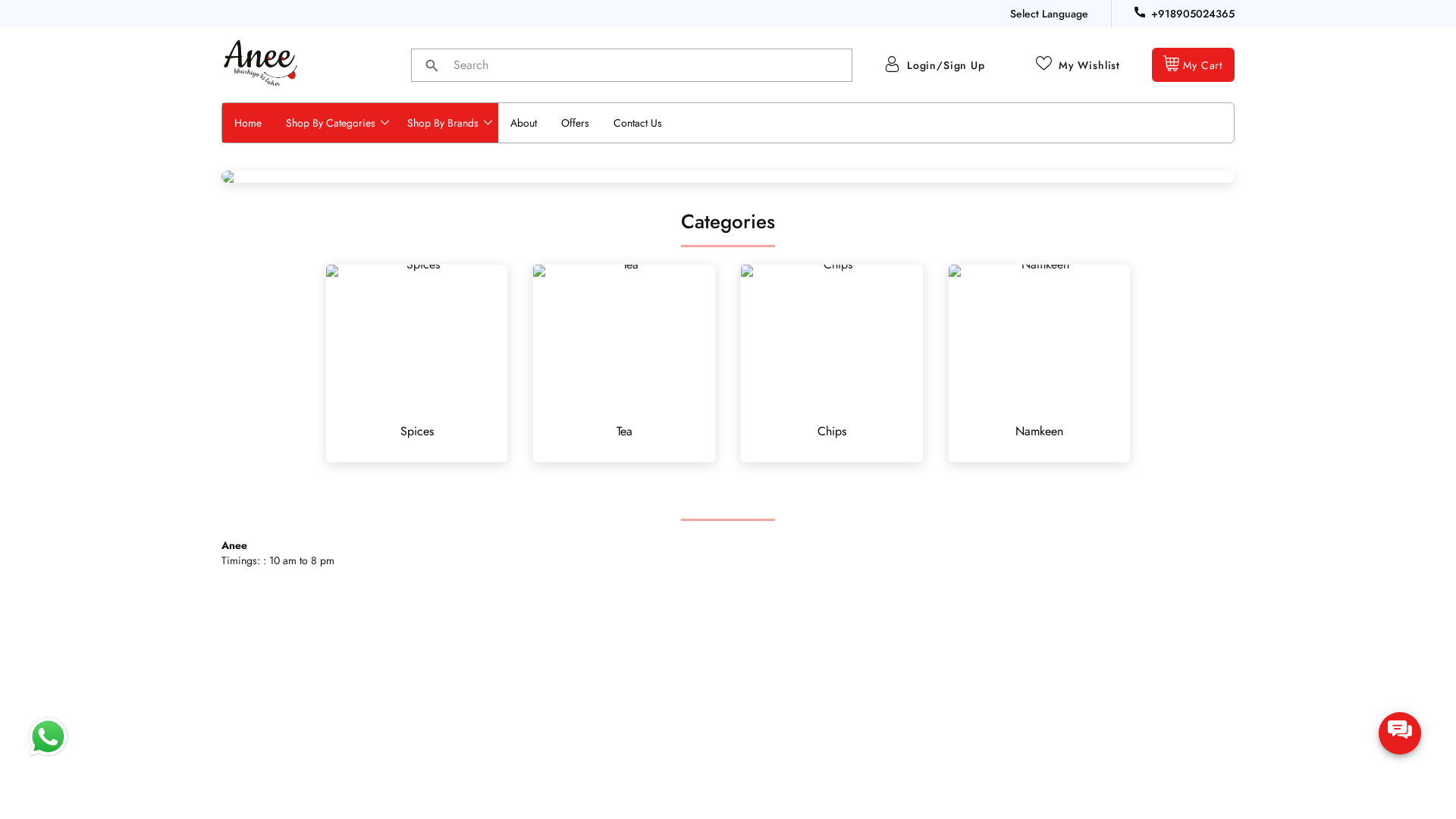Click the Categories heading
This screenshot has height=819, width=1456.
pos(727,222)
